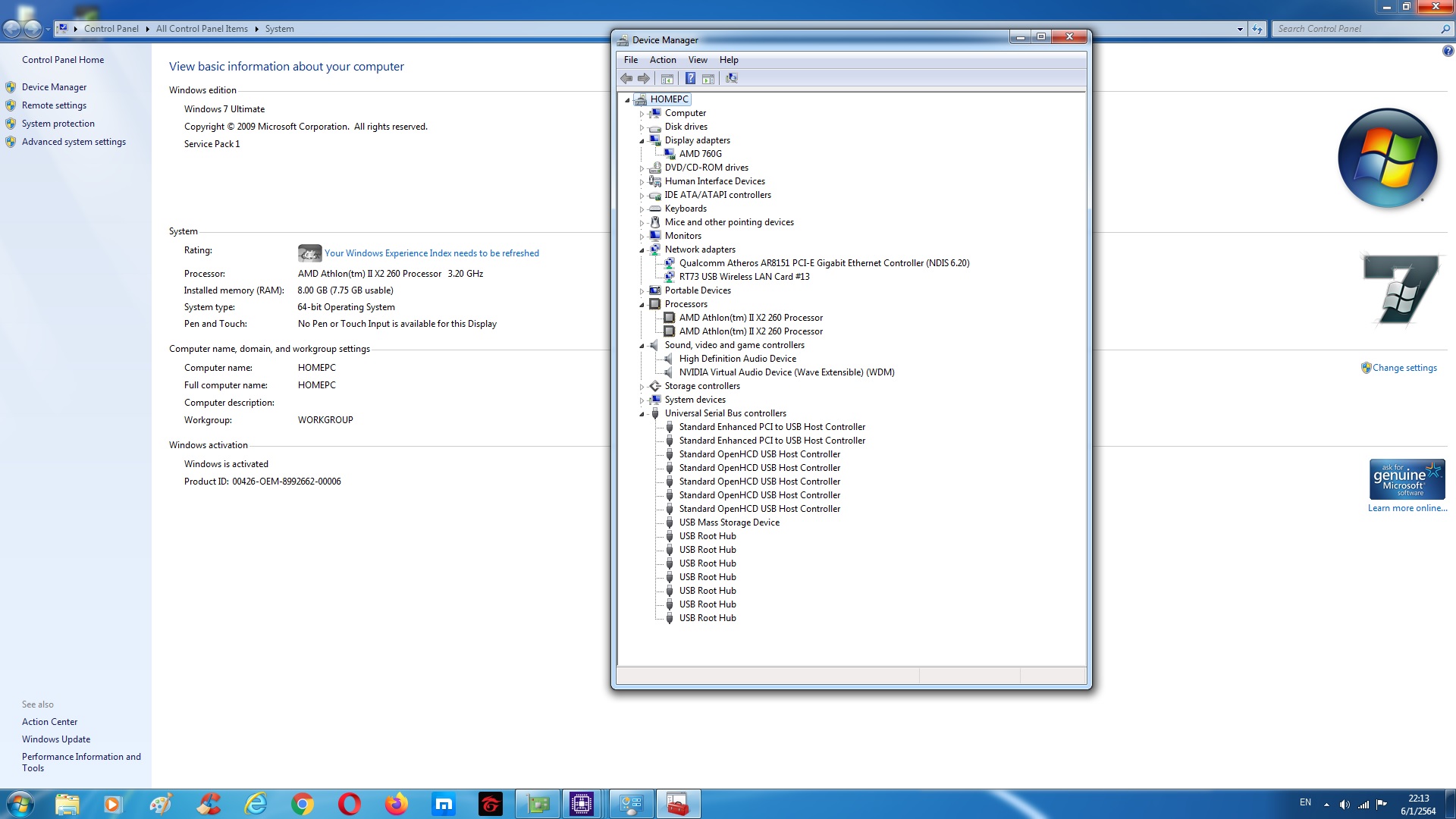Click the USB Mass Storage Device icon
Image resolution: width=1456 pixels, height=819 pixels.
point(670,522)
